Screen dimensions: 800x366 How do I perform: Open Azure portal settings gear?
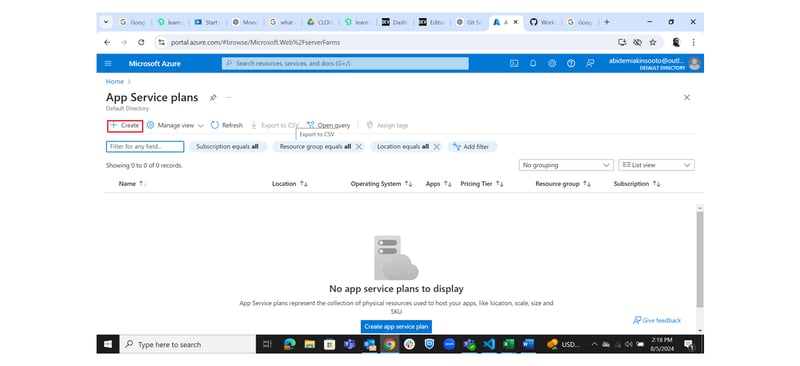coord(552,63)
